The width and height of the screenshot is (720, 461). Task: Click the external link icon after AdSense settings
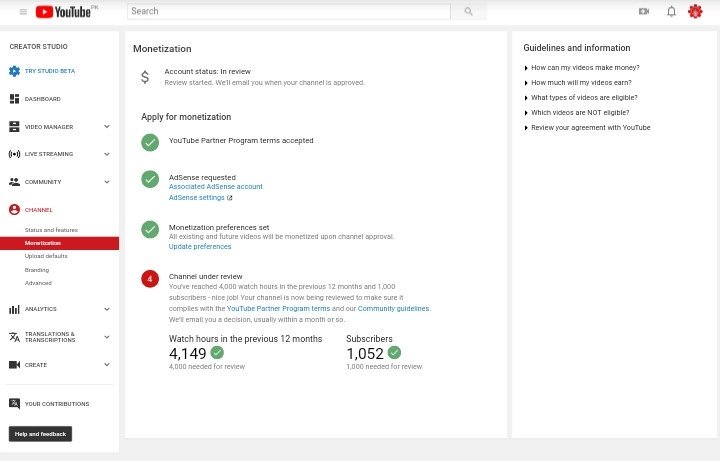pyautogui.click(x=230, y=198)
